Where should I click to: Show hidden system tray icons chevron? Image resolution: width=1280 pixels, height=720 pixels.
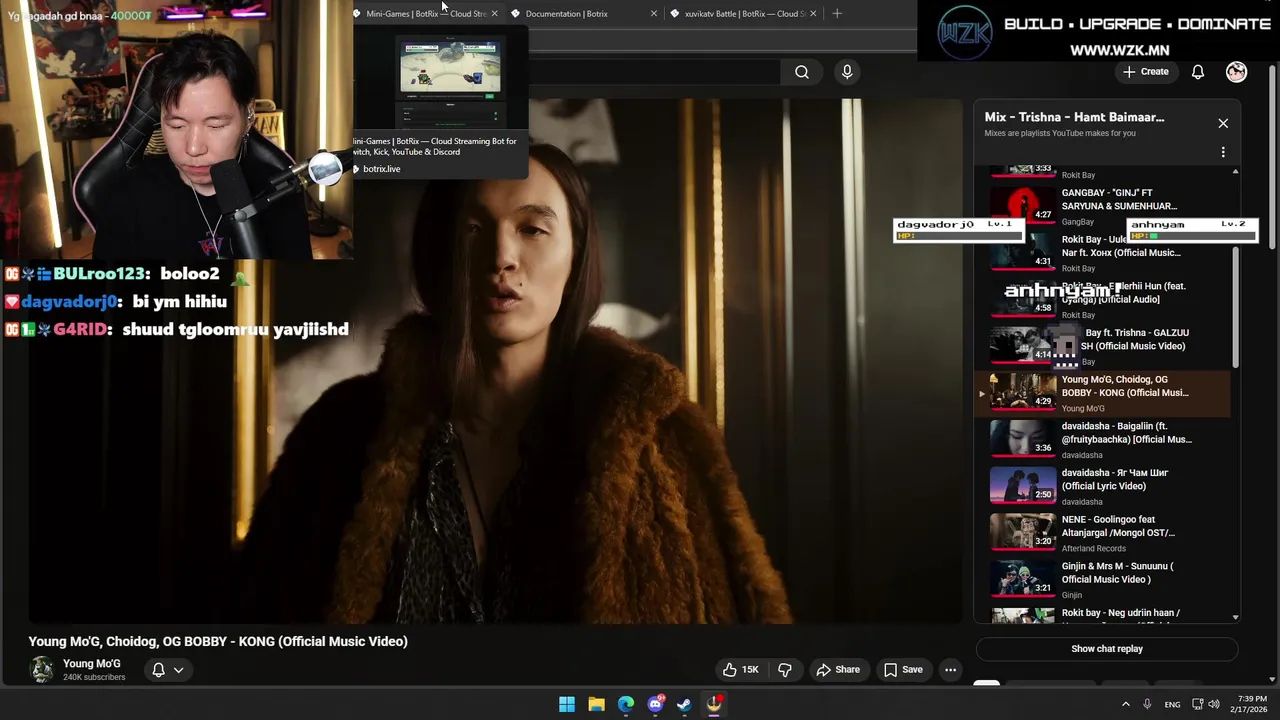click(1125, 705)
